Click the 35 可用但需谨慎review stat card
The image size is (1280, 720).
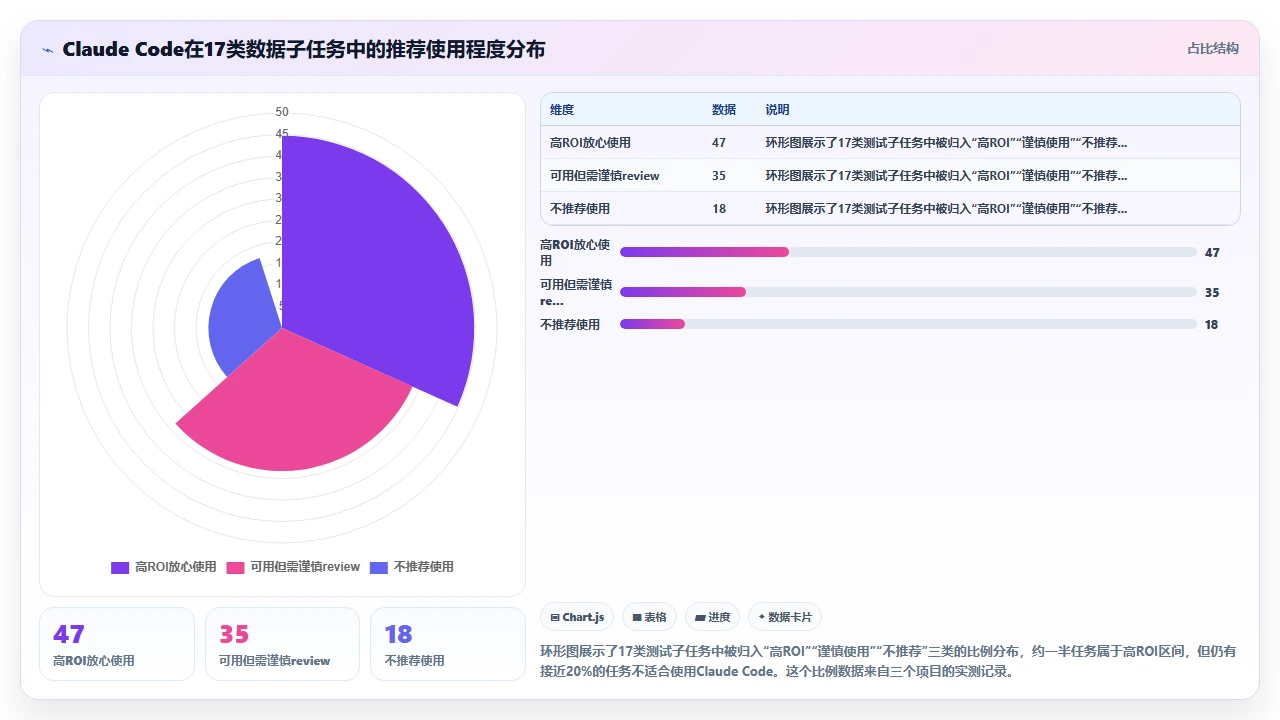(282, 644)
